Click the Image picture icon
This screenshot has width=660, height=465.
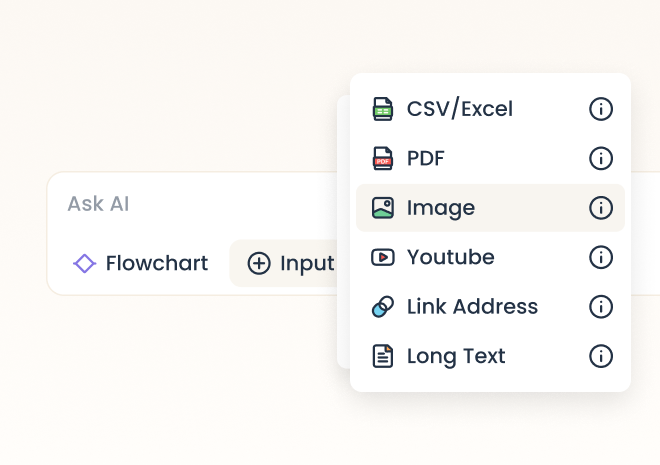[383, 208]
